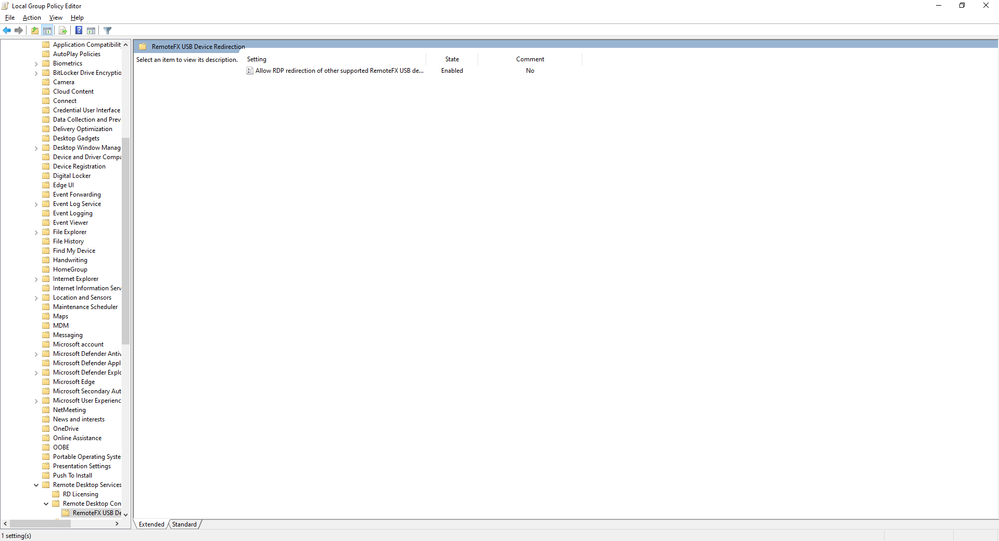Click the Local Group Policy Editor title icon
This screenshot has width=999, height=541.
pos(6,6)
